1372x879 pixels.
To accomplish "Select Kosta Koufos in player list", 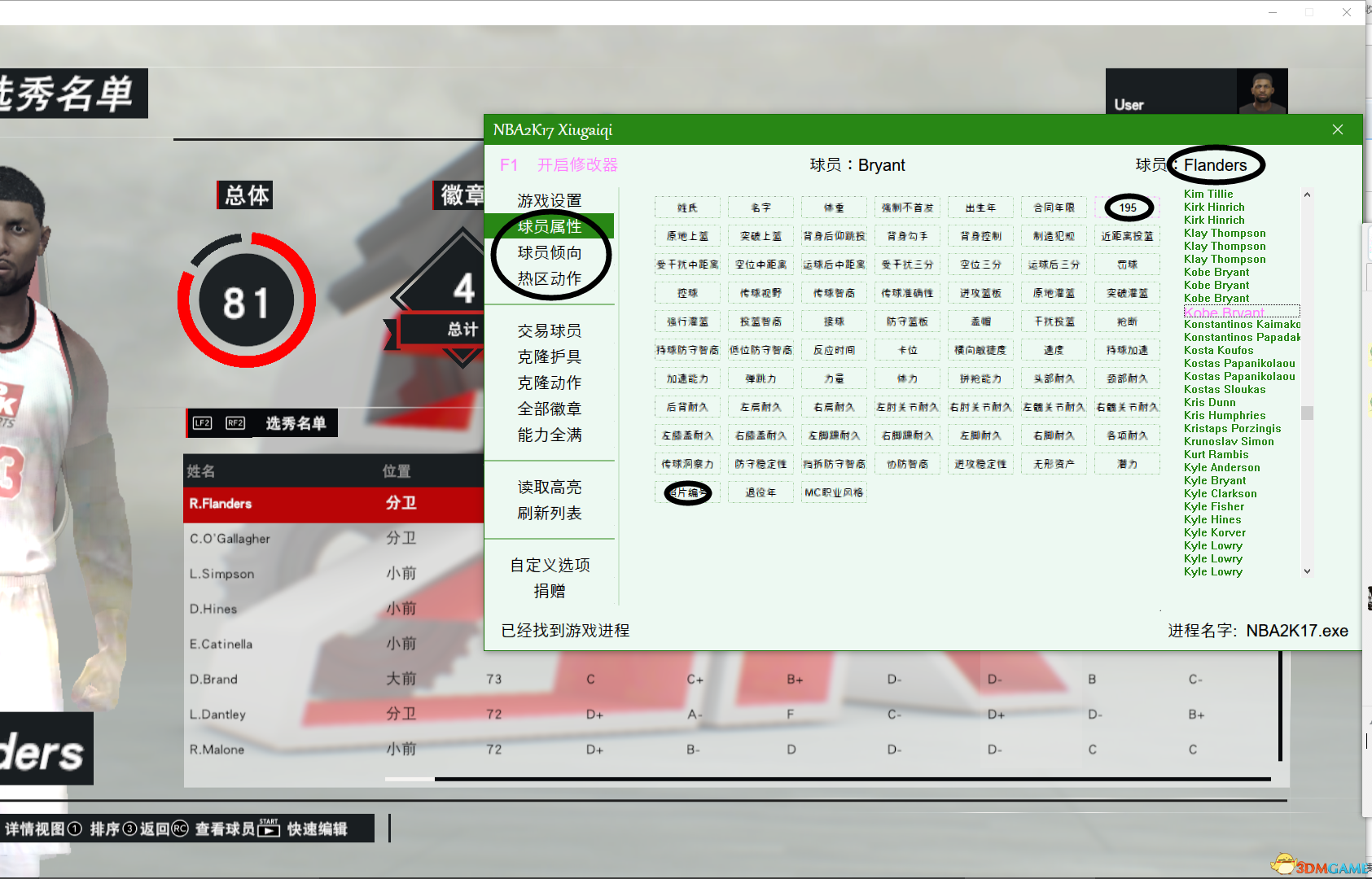I will pyautogui.click(x=1218, y=350).
